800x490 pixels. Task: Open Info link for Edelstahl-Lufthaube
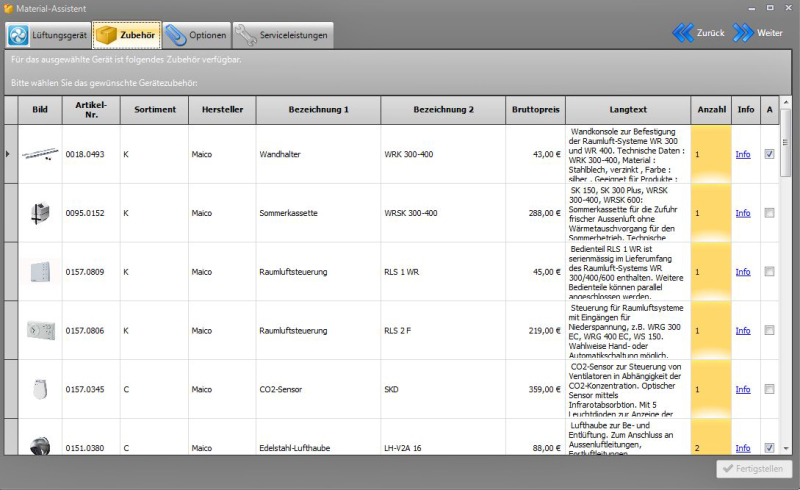(743, 448)
